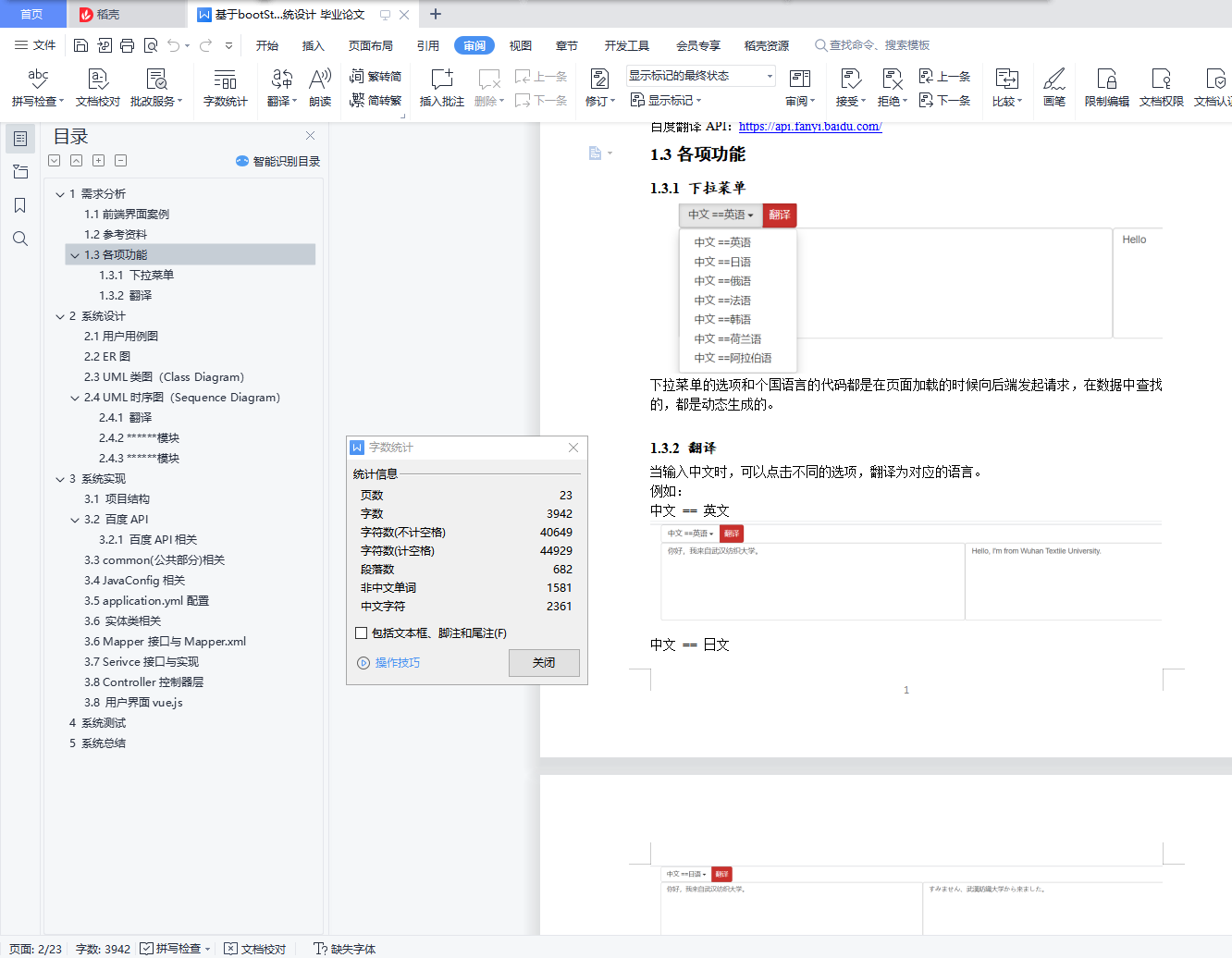Jump to 3.5 application.yml 配置 in outline

[147, 601]
